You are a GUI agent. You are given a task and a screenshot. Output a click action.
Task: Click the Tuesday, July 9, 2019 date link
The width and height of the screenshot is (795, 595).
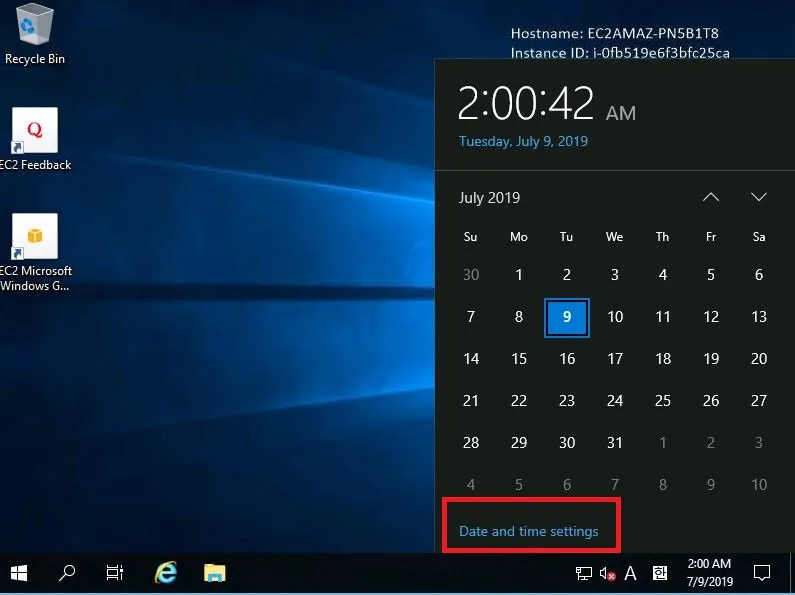click(523, 141)
